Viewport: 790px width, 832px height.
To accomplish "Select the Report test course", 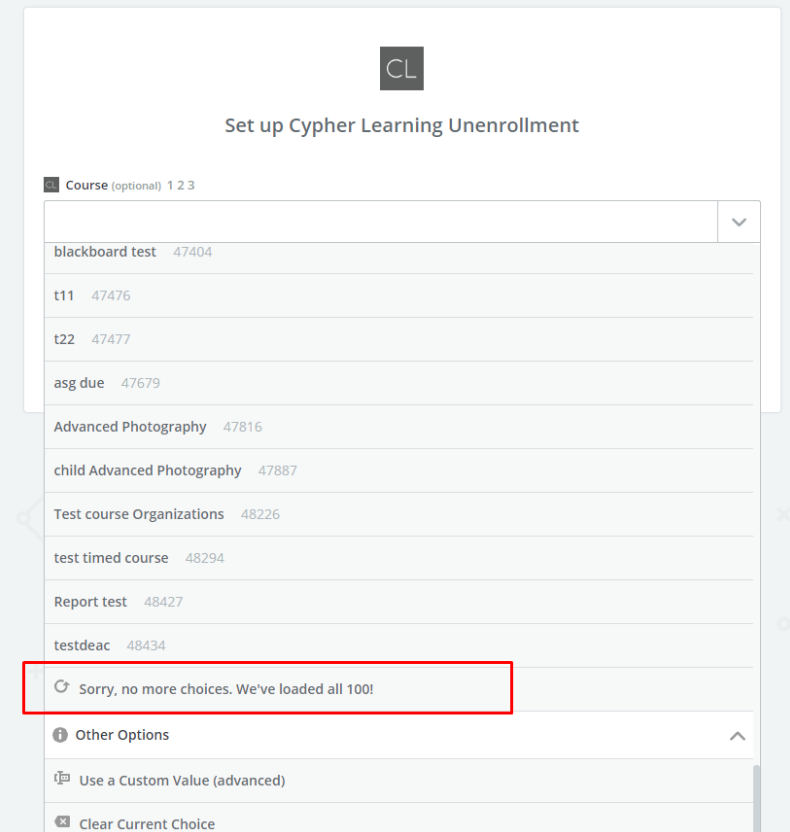I will pyautogui.click(x=399, y=602).
